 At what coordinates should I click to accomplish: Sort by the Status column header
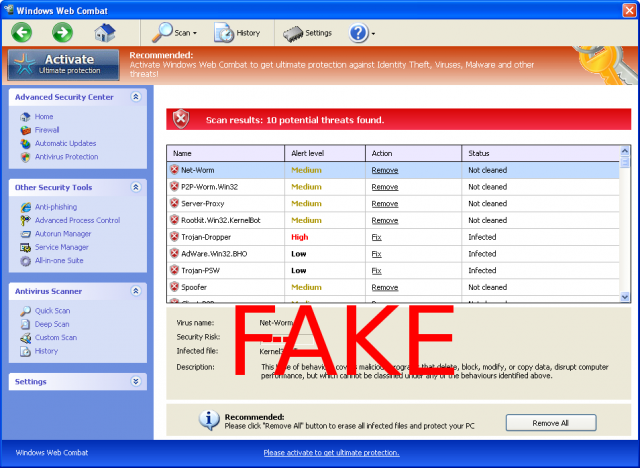[540, 153]
